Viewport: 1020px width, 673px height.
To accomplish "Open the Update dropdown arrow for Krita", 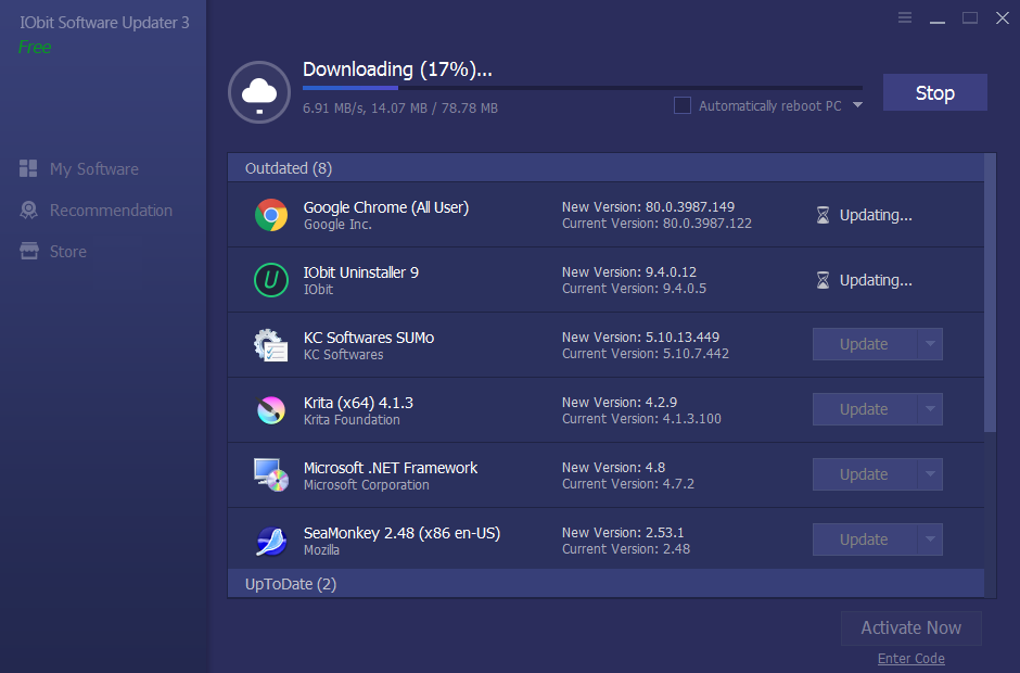I will (930, 409).
